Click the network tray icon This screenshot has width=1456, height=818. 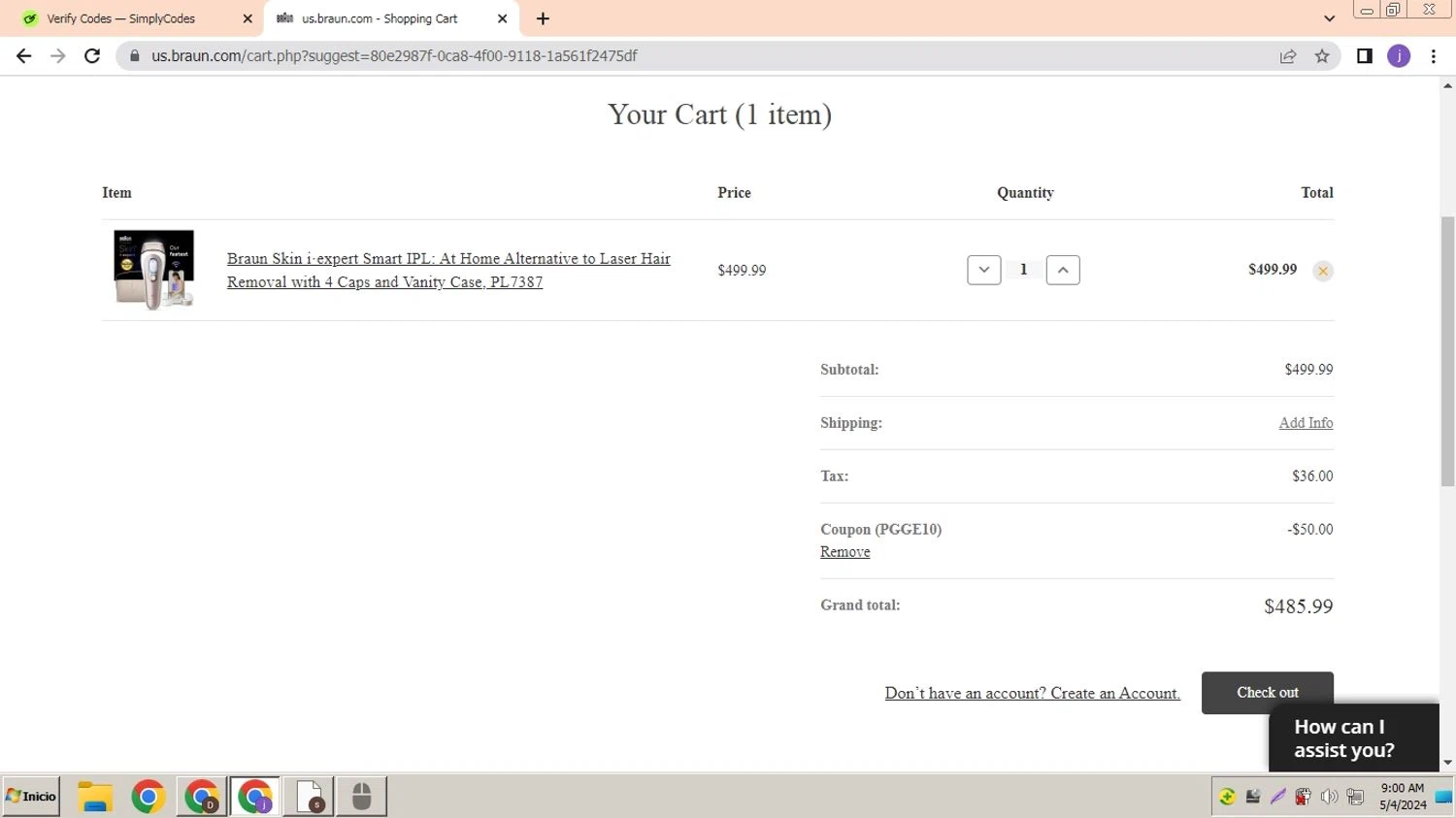point(1355,797)
